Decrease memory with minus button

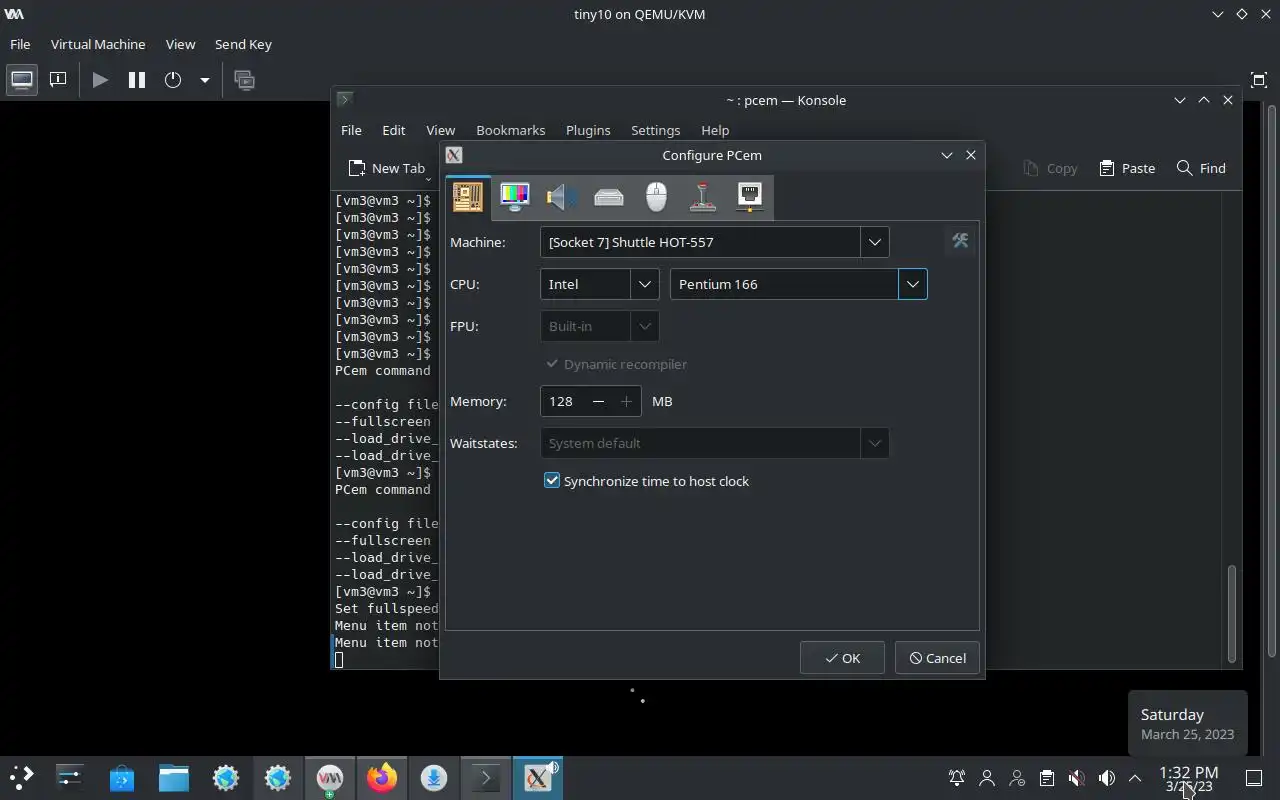click(x=598, y=401)
